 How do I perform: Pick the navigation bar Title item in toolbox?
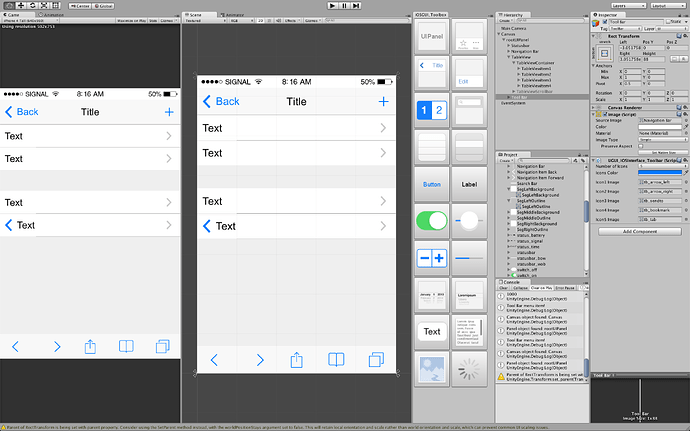click(x=432, y=73)
